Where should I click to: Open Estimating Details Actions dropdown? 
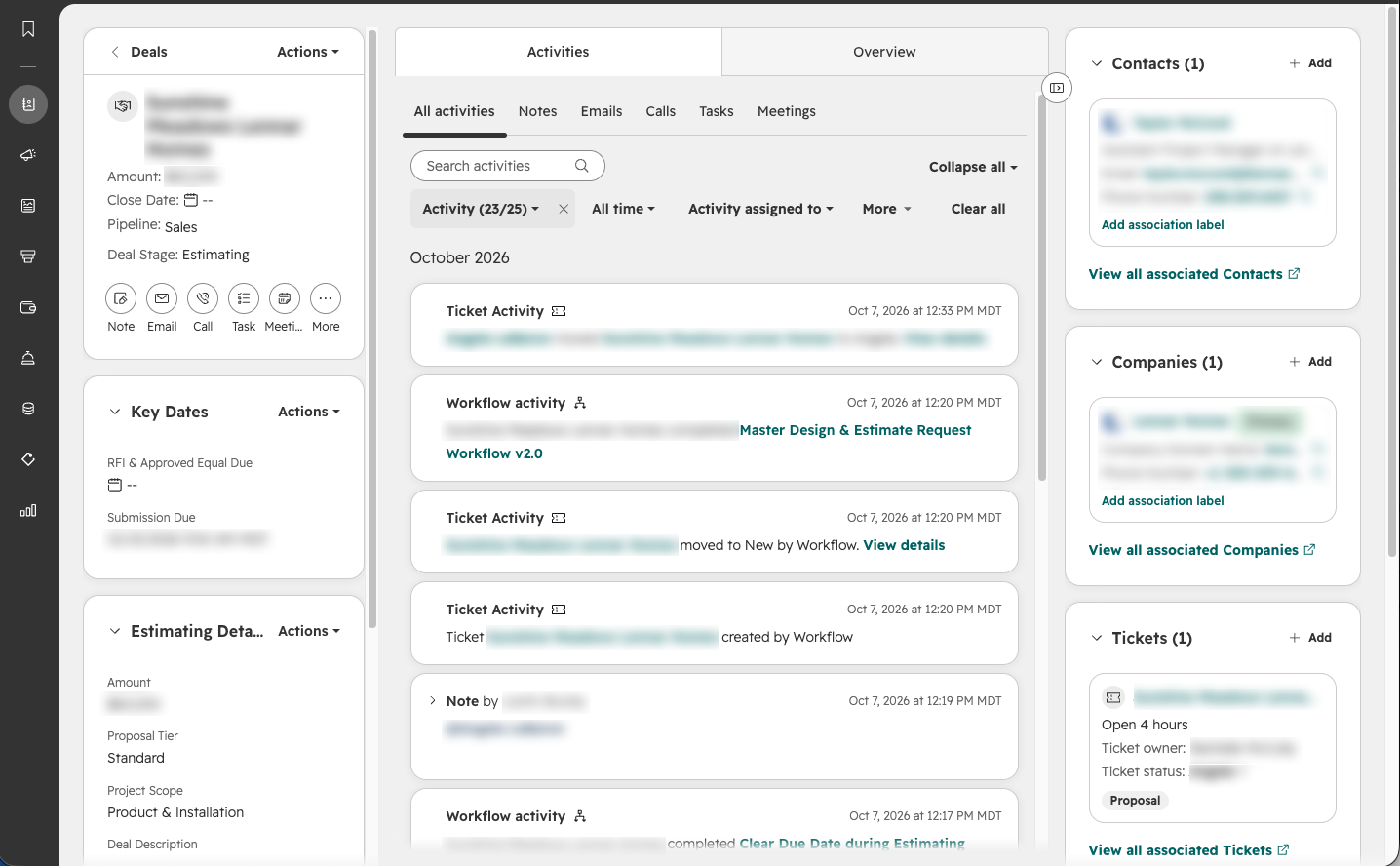[x=309, y=631]
